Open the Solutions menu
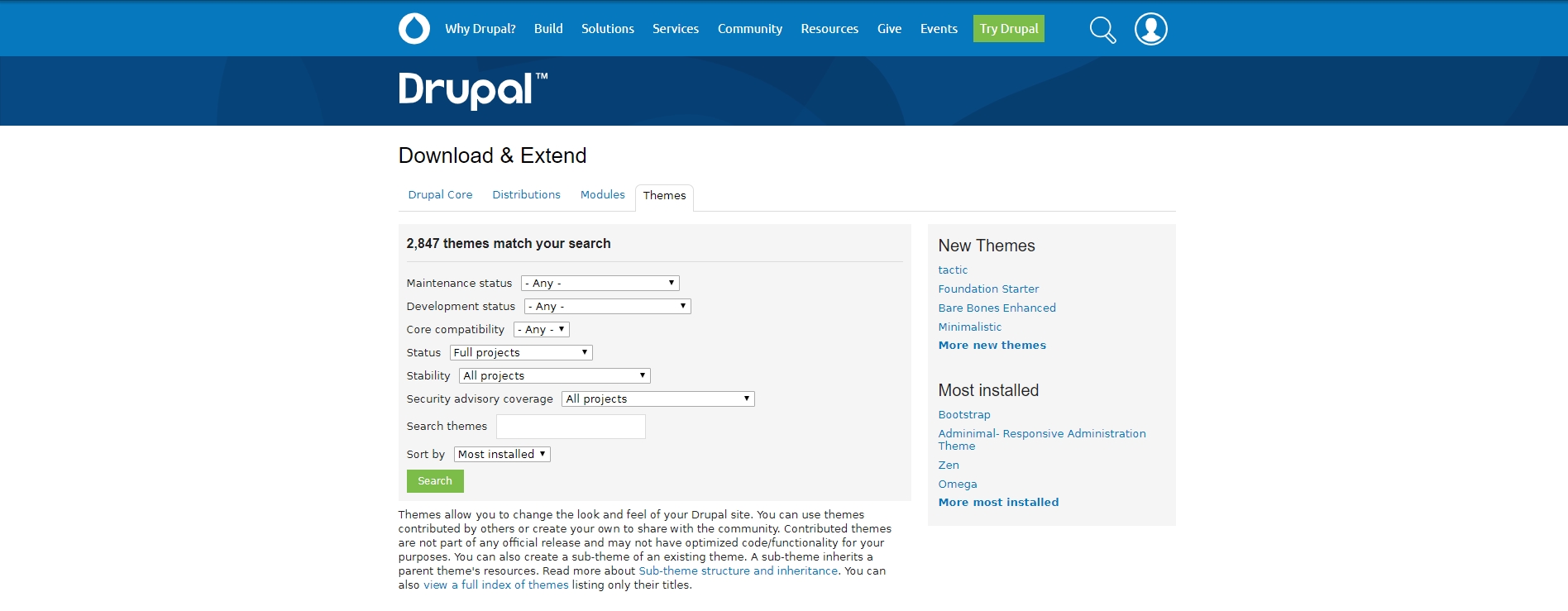The image size is (1568, 611). click(x=608, y=29)
